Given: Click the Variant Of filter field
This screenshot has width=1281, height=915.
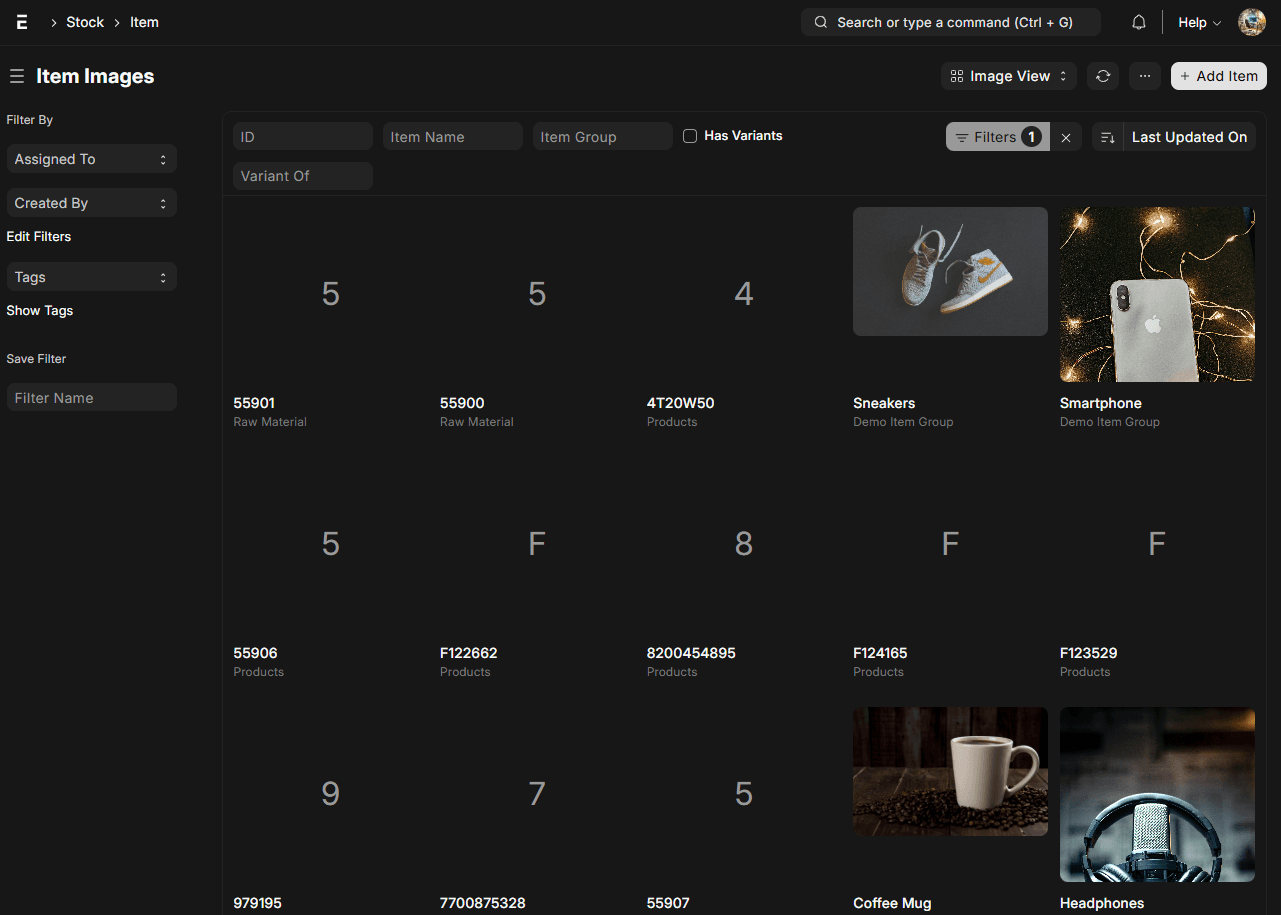Looking at the screenshot, I should click(303, 176).
